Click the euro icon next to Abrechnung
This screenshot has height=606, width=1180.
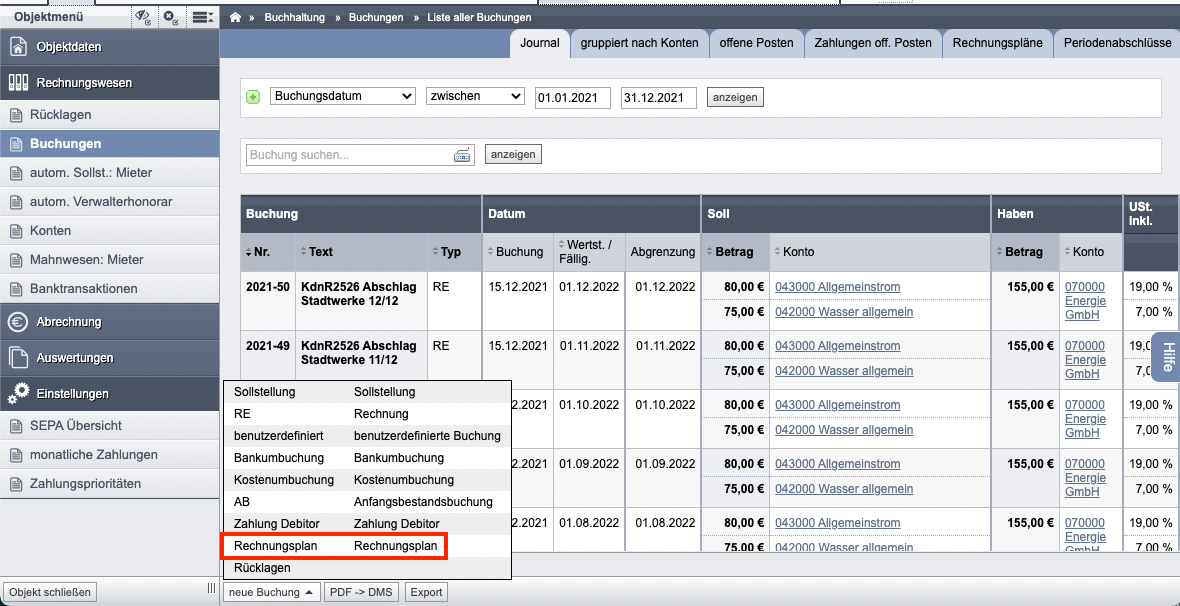click(x=19, y=321)
